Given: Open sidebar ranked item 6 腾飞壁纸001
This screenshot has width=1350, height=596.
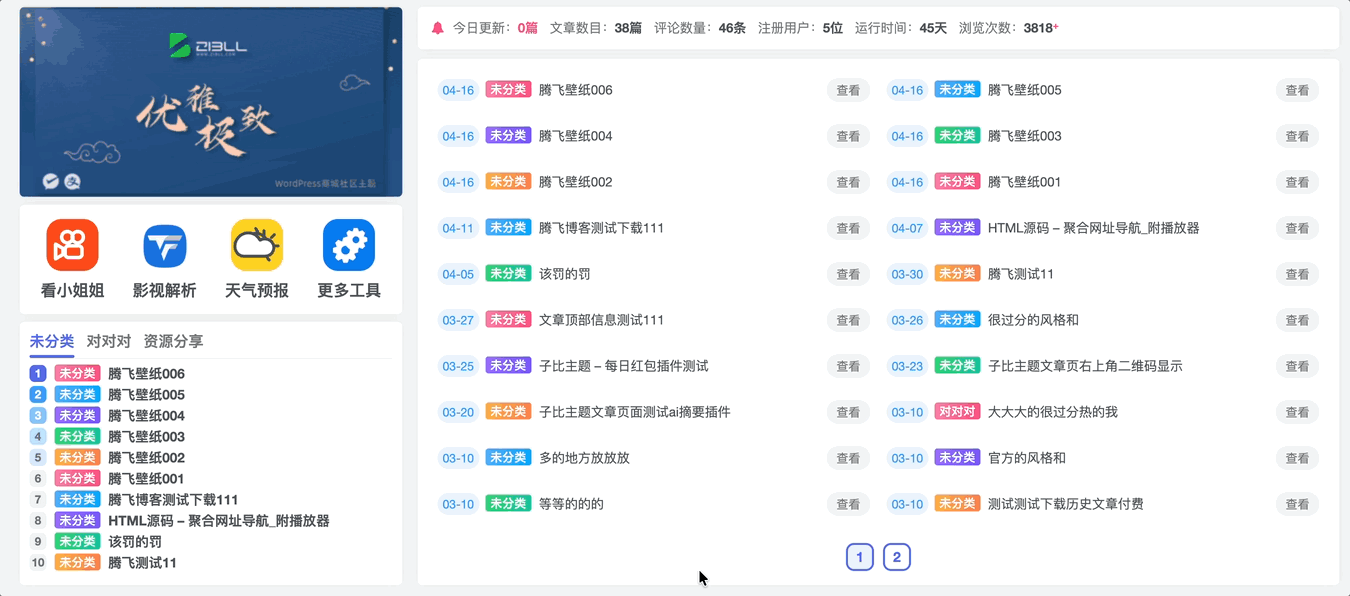Looking at the screenshot, I should [x=146, y=478].
